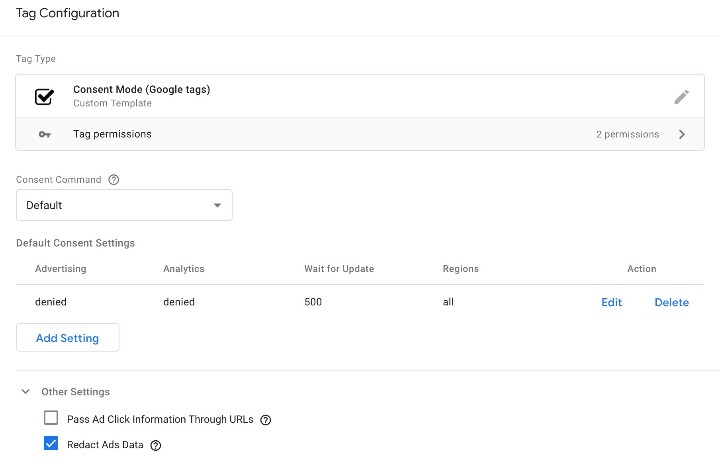Click the Tag Configuration heading
Image resolution: width=720 pixels, height=463 pixels.
68,13
